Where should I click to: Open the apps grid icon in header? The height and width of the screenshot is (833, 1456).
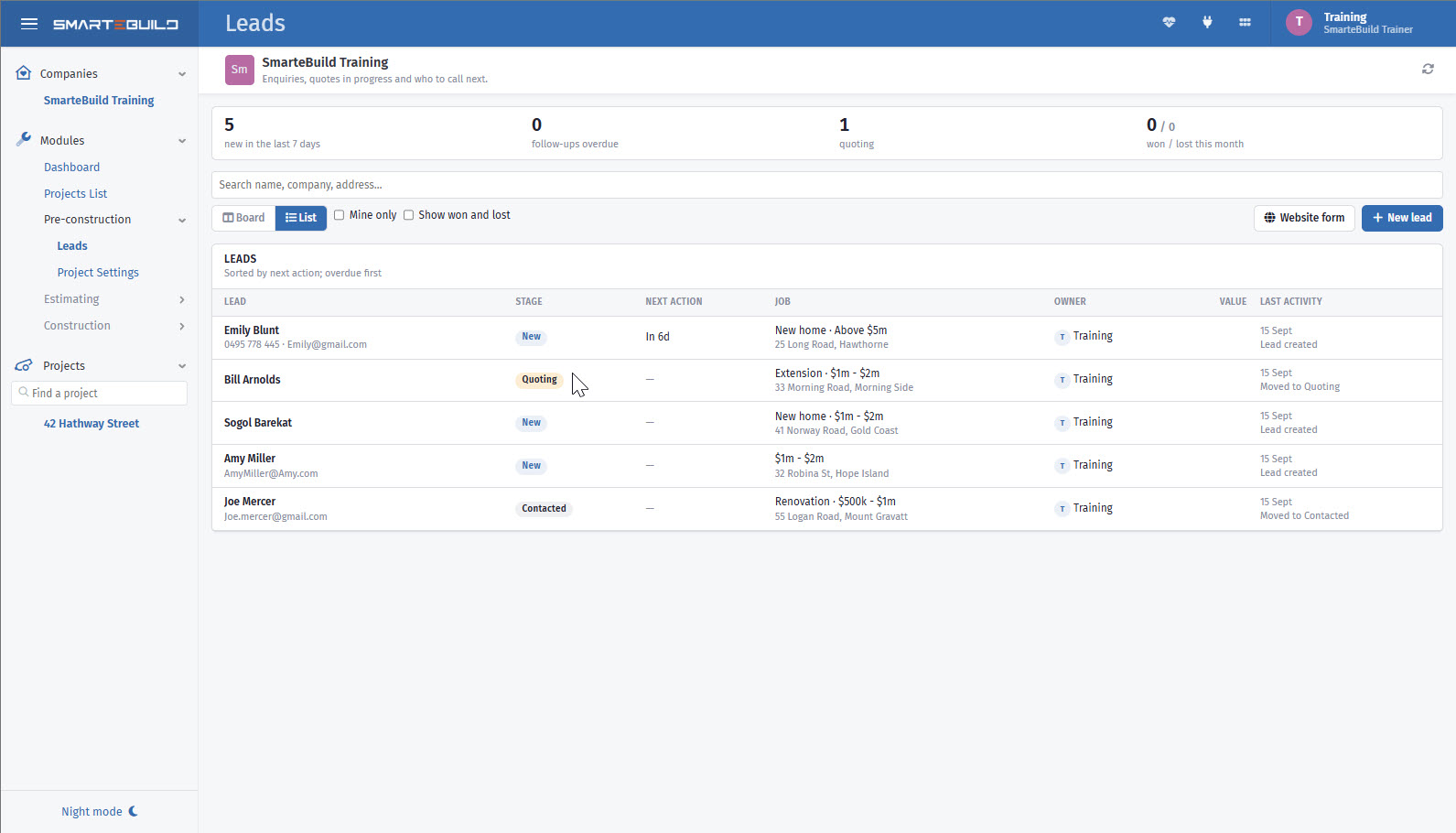tap(1245, 23)
